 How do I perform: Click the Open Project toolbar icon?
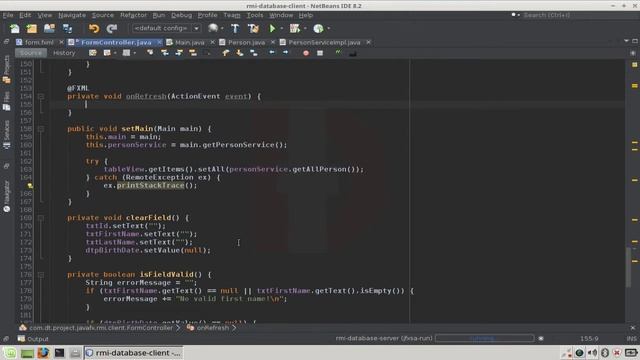pos(49,28)
